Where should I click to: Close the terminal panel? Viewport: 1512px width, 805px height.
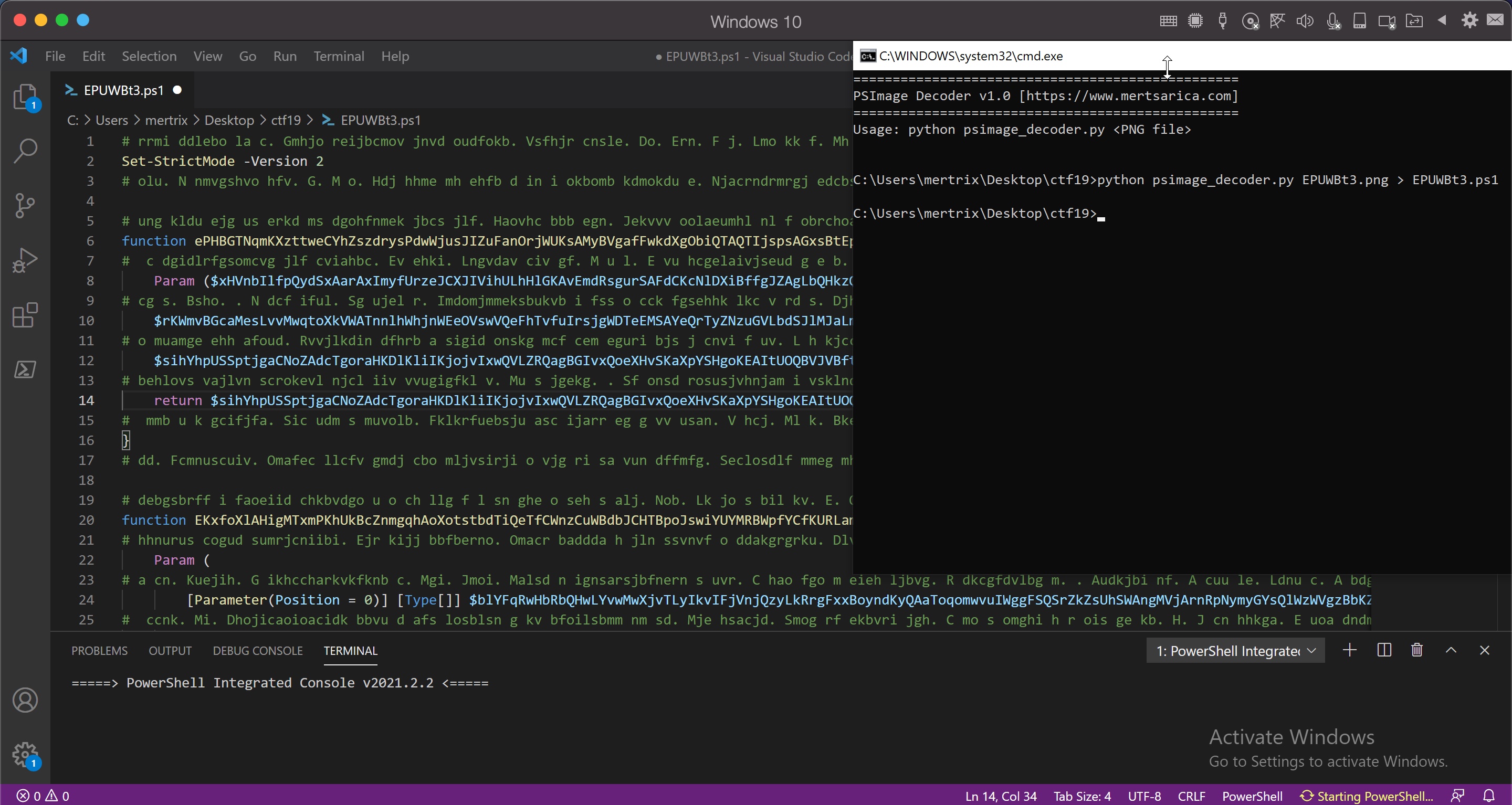tap(1484, 650)
